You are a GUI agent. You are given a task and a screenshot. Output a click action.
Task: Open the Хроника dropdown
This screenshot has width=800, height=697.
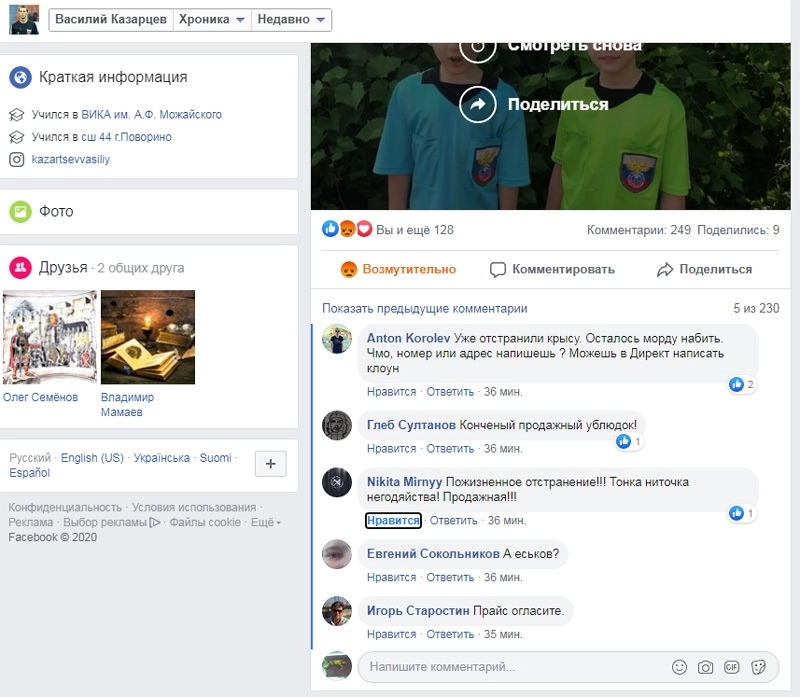coord(211,20)
